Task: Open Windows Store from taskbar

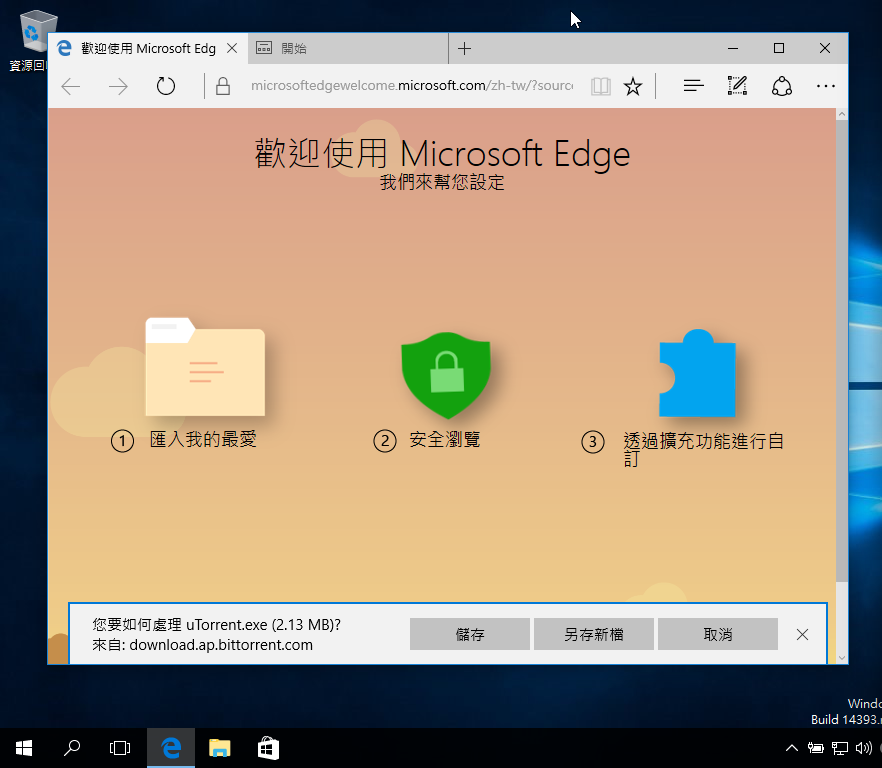Action: click(268, 748)
